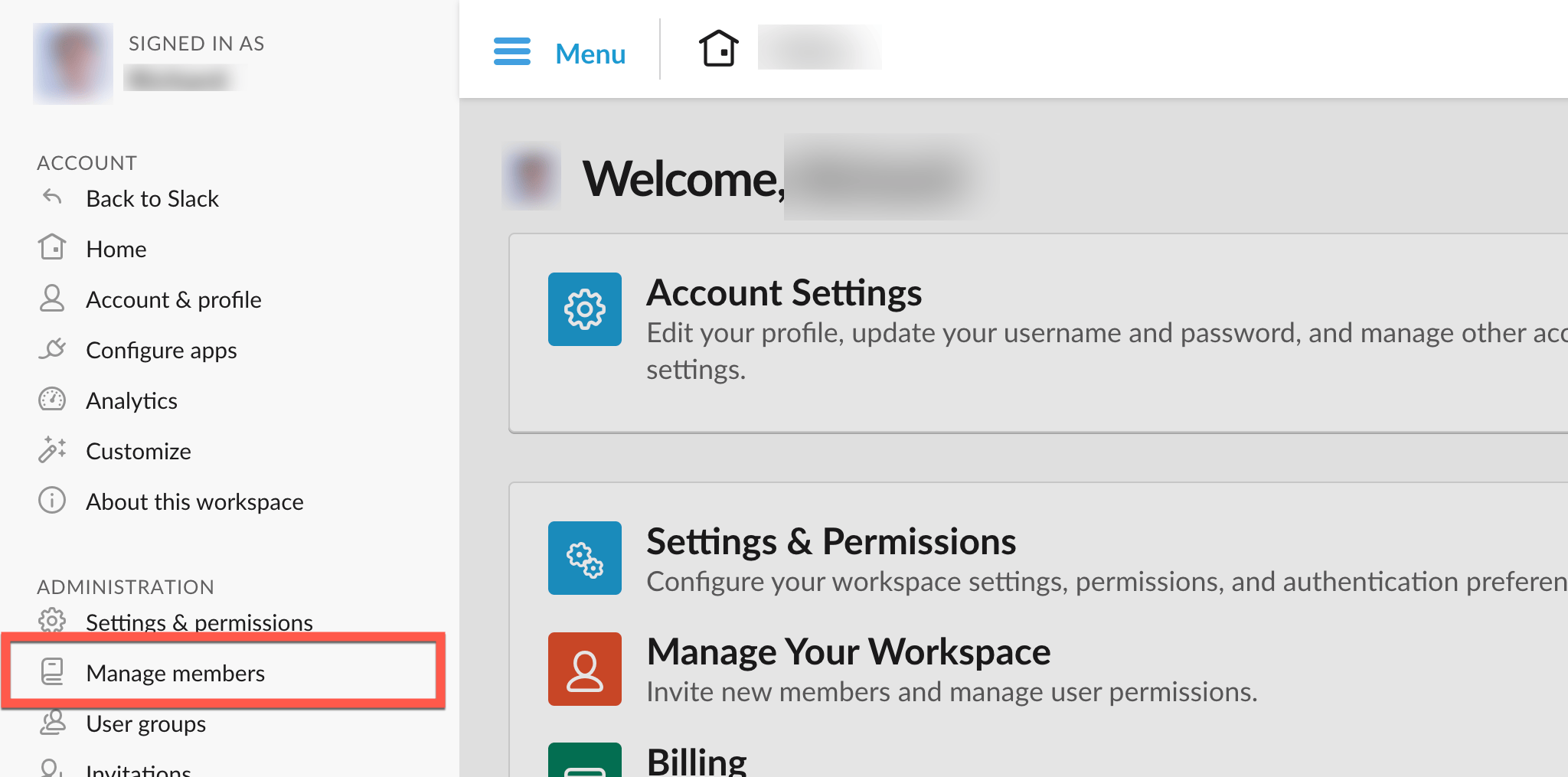Open Settings & permissions in sidebar
This screenshot has width=1568, height=777.
tap(199, 622)
